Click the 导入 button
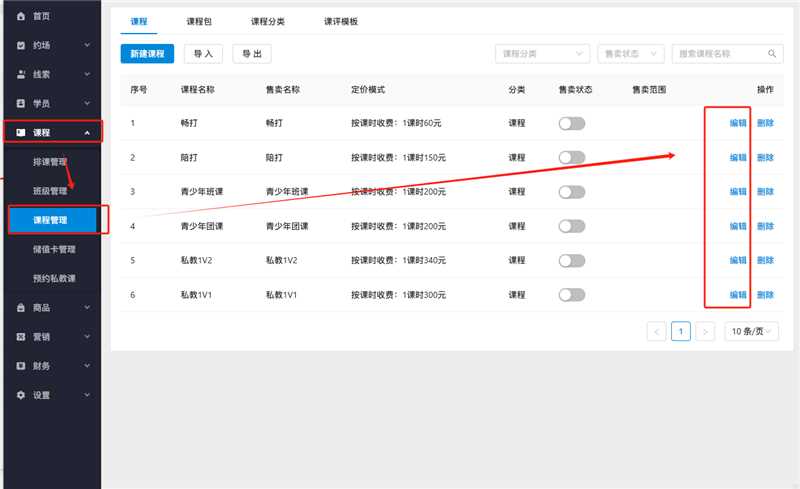 click(203, 54)
